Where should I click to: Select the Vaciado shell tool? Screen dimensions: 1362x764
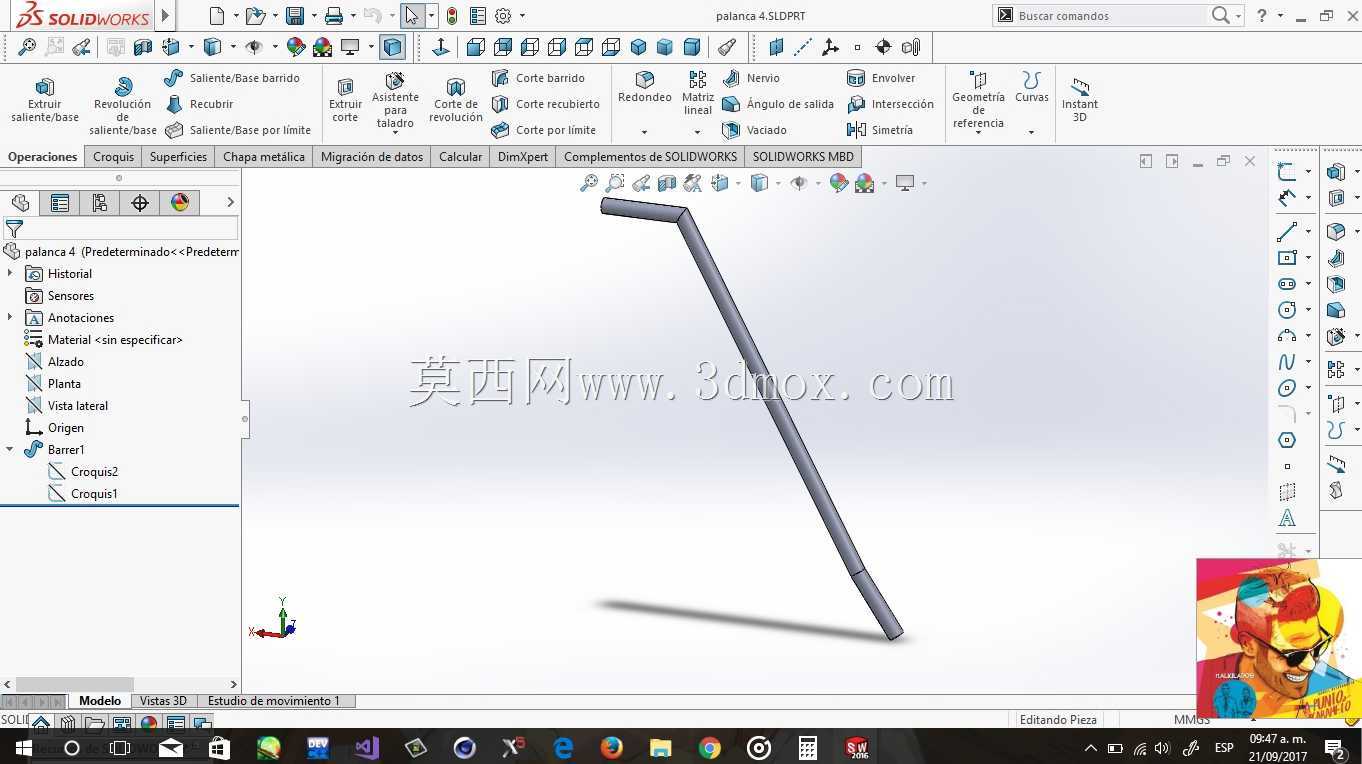coord(755,130)
